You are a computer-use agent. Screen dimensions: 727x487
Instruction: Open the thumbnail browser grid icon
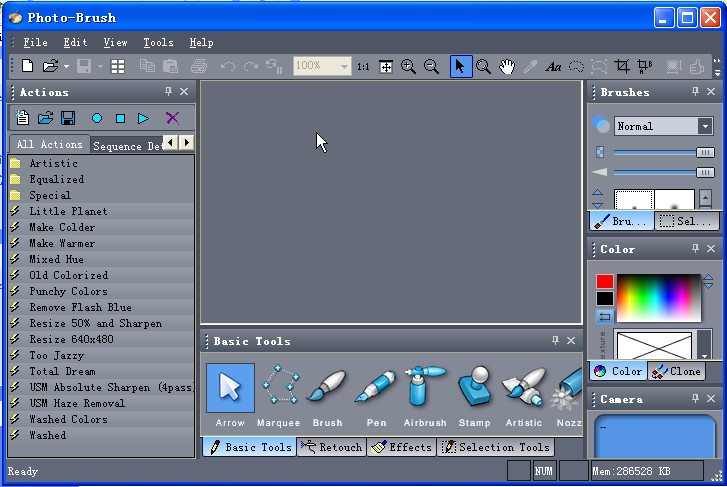pyautogui.click(x=118, y=66)
